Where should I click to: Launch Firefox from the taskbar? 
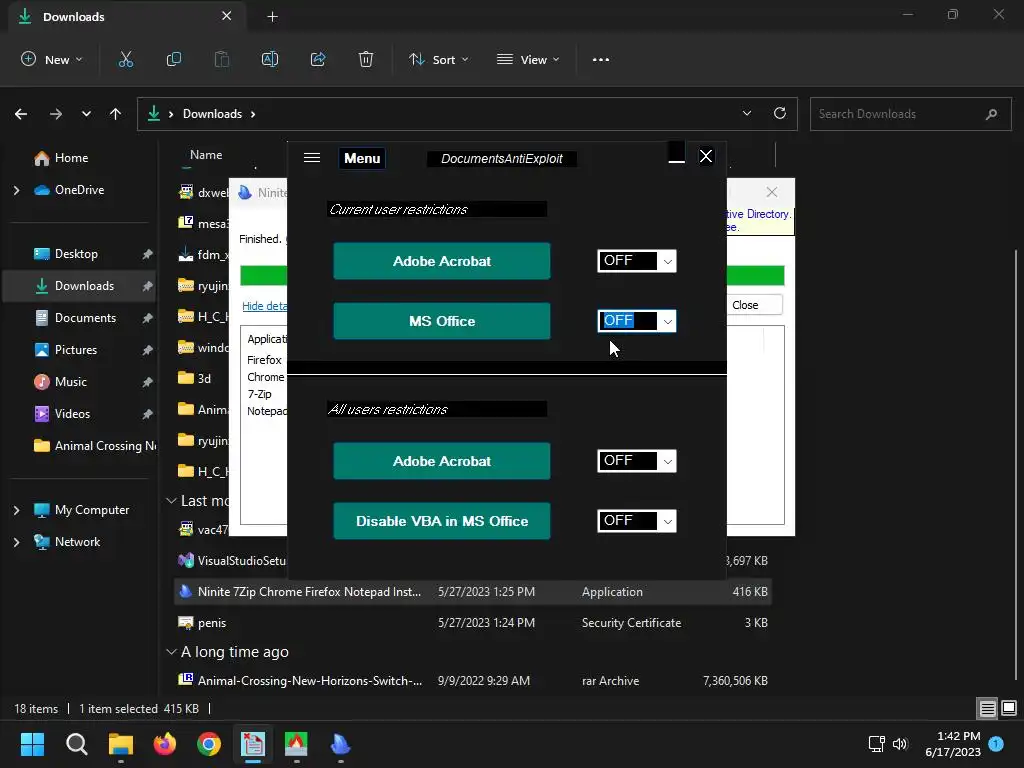(165, 744)
